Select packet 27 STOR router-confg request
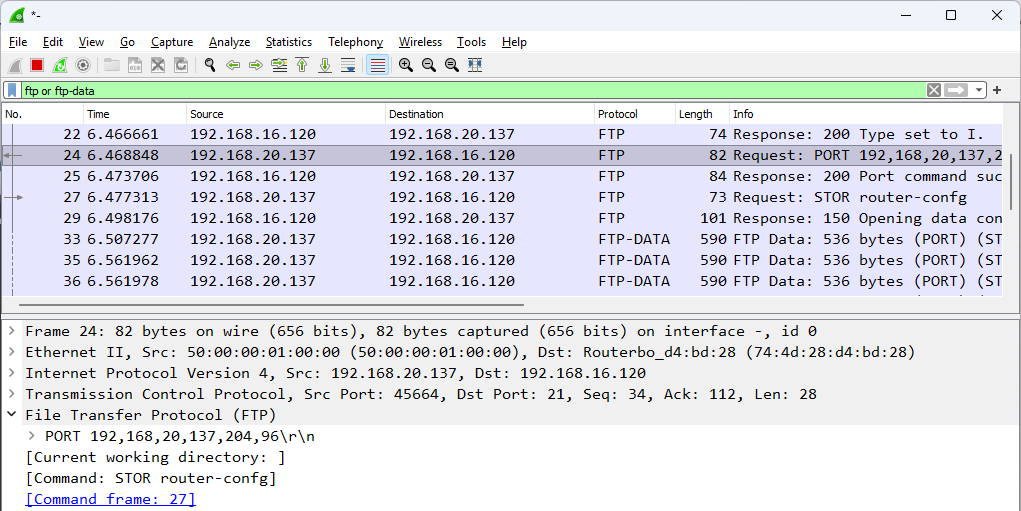The height and width of the screenshot is (511, 1021). pyautogui.click(x=502, y=197)
